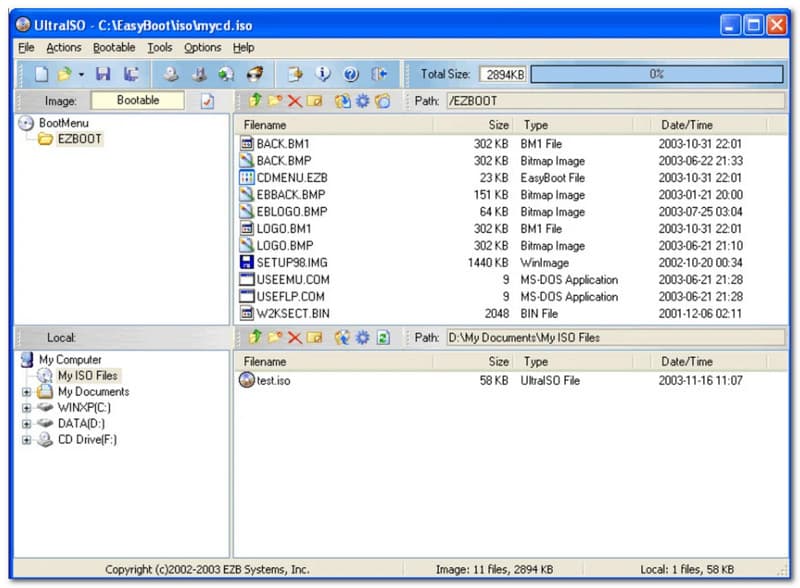Click the info icon in main toolbar
The height and width of the screenshot is (588, 800).
[x=323, y=74]
